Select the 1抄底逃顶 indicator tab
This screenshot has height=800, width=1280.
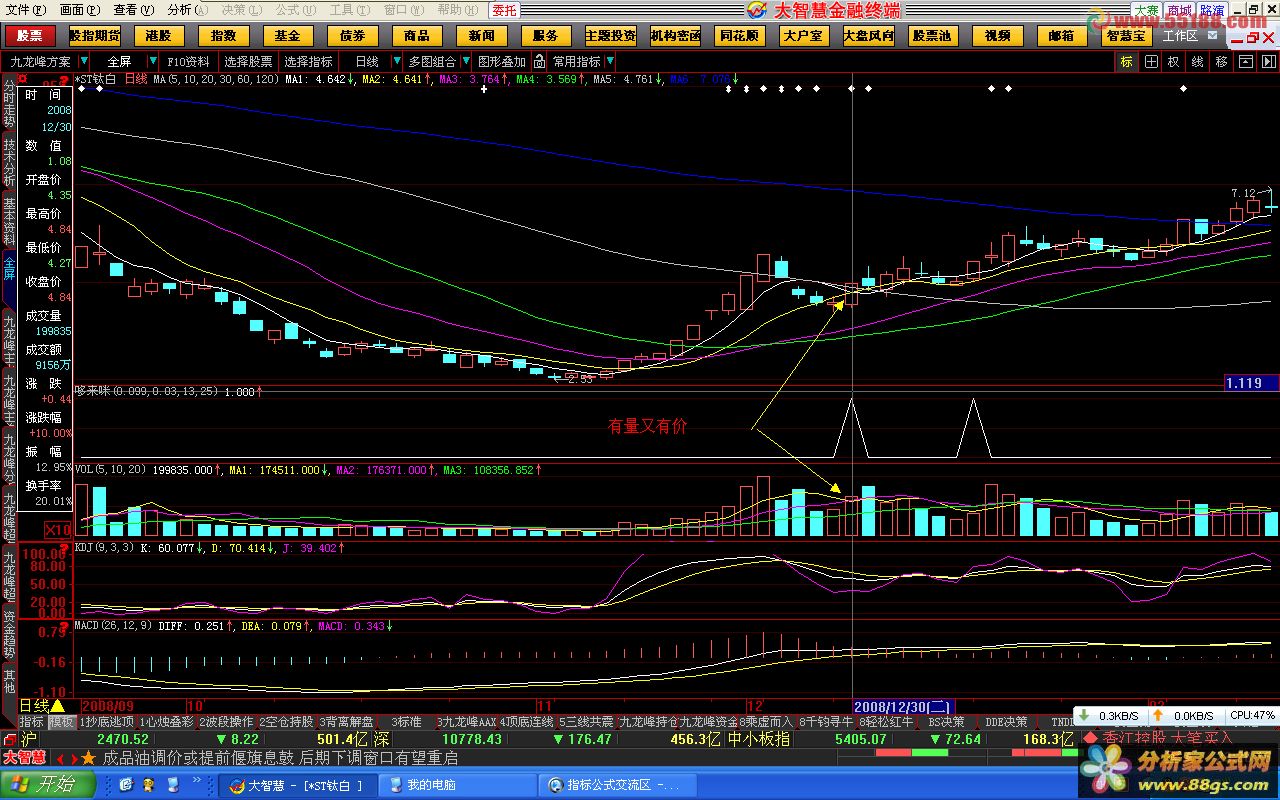(106, 721)
